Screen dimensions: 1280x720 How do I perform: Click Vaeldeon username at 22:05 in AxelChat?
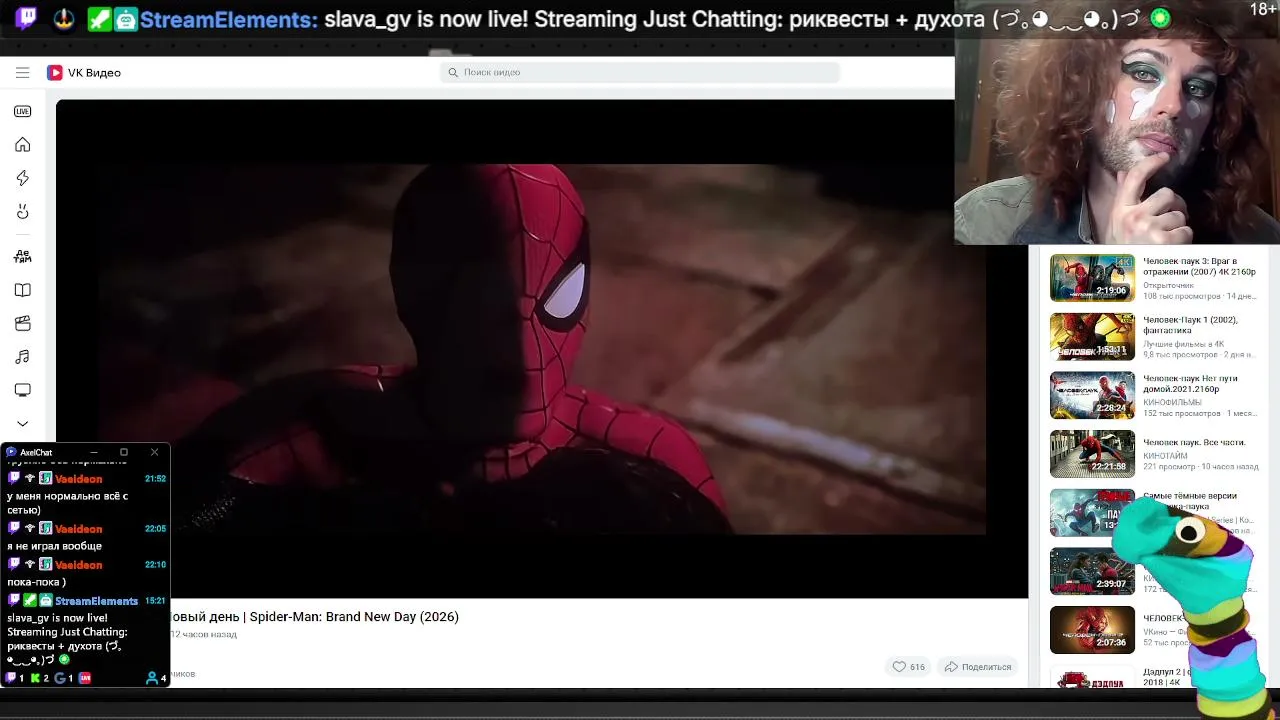coord(78,529)
